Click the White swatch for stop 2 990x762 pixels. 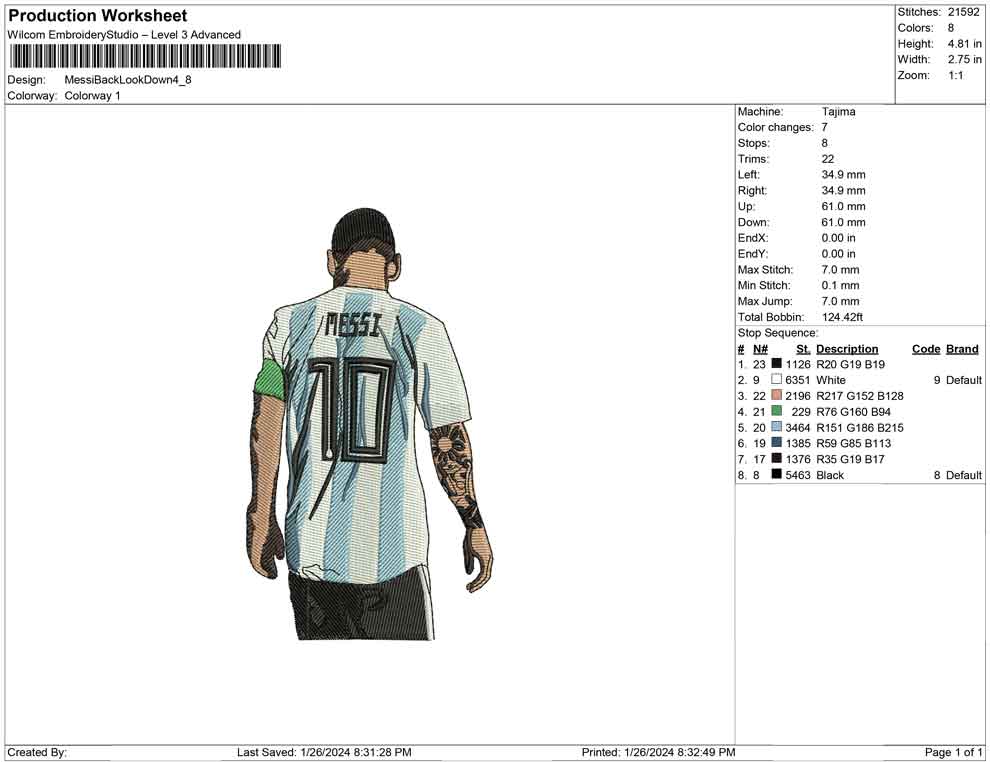777,379
